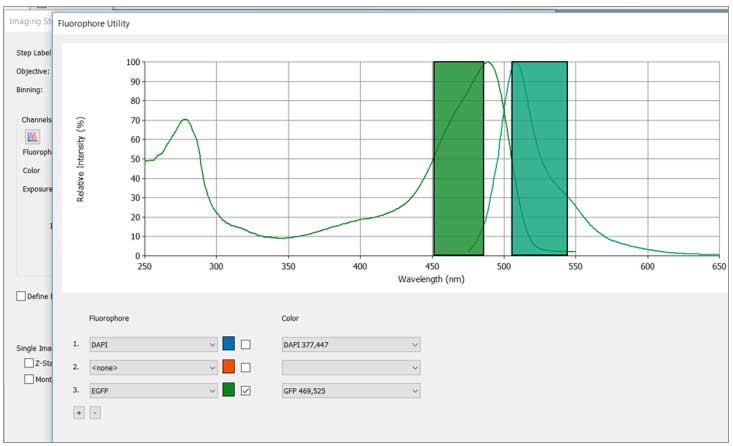The height and width of the screenshot is (446, 733).
Task: Enable the checkbox for fluorophore row 2
Action: click(x=246, y=367)
